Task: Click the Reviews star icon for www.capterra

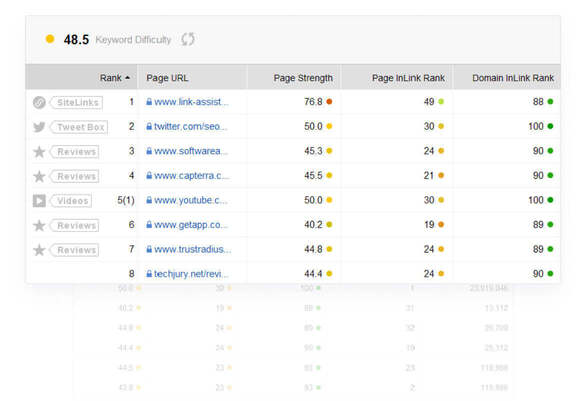Action: [x=39, y=176]
